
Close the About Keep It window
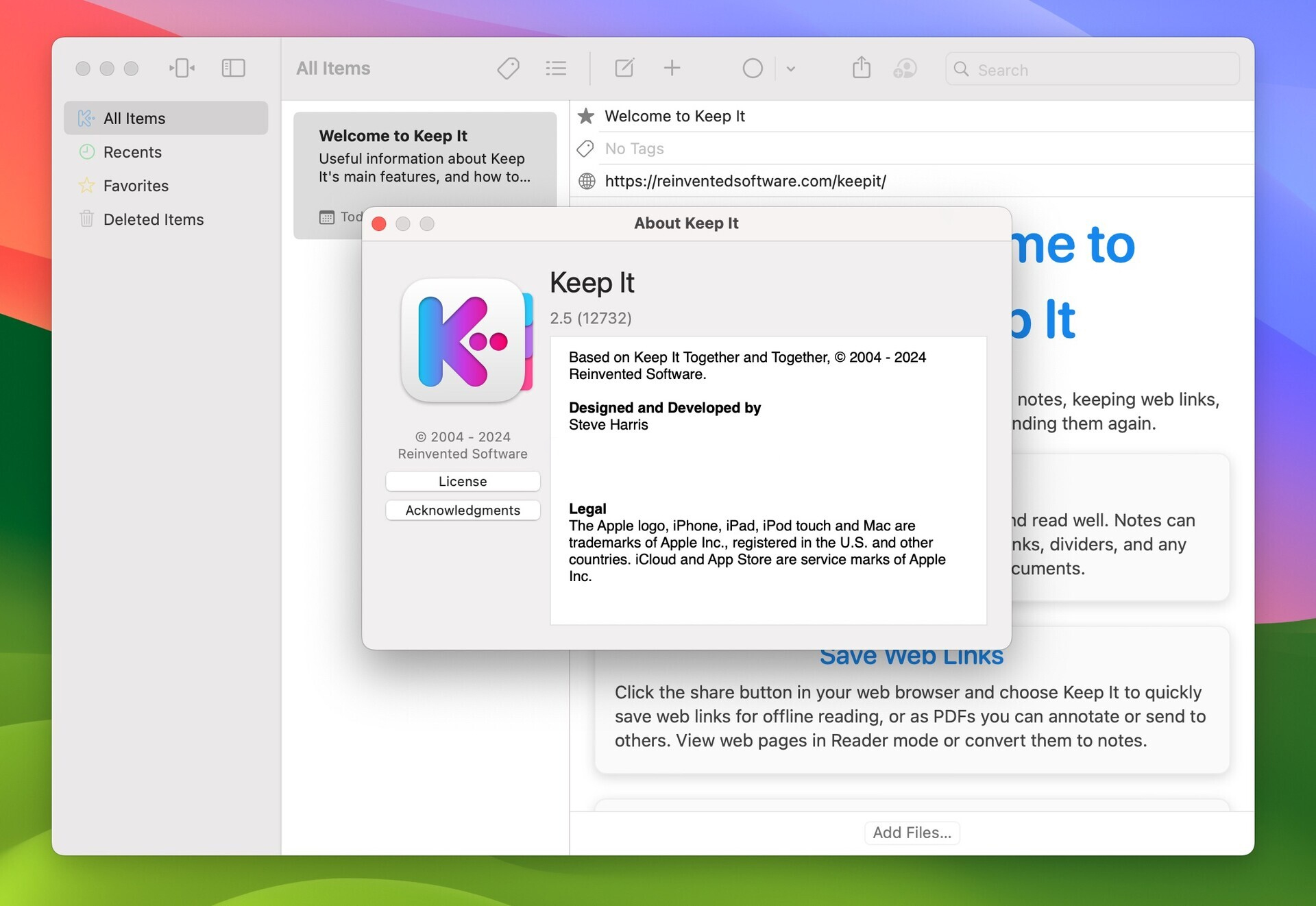click(379, 224)
